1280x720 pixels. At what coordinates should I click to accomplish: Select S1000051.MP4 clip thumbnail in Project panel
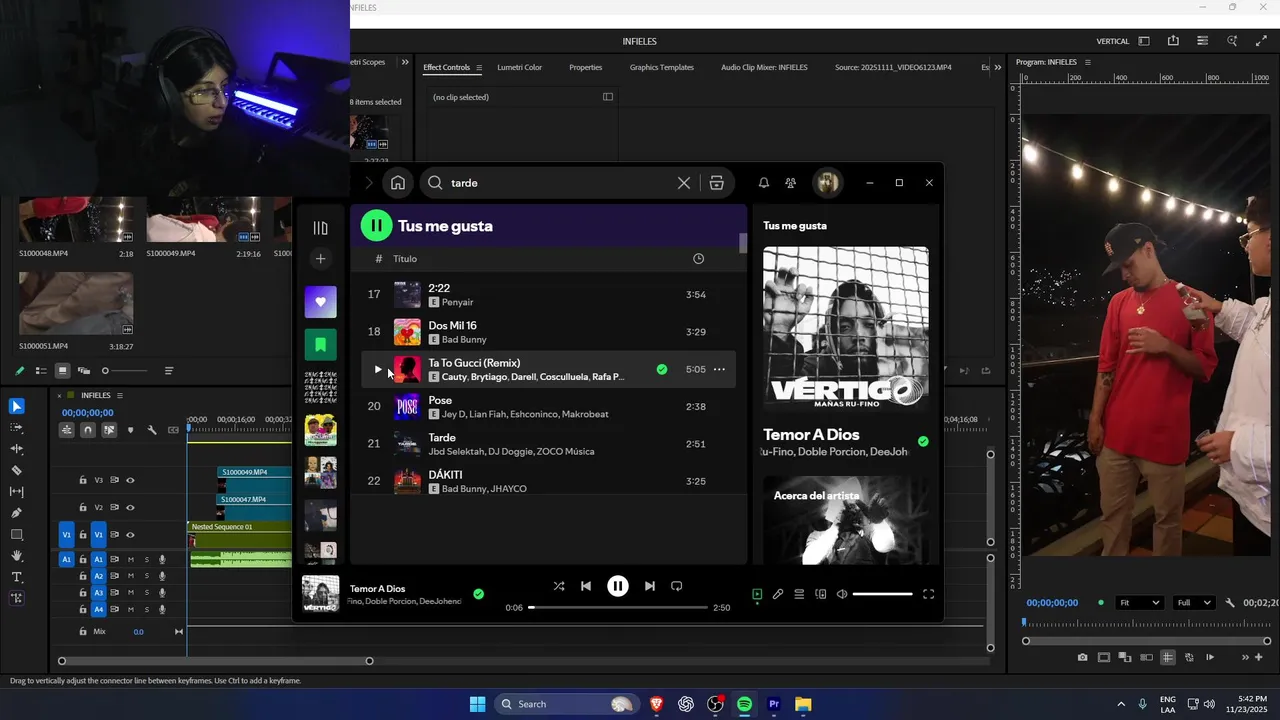(x=76, y=305)
